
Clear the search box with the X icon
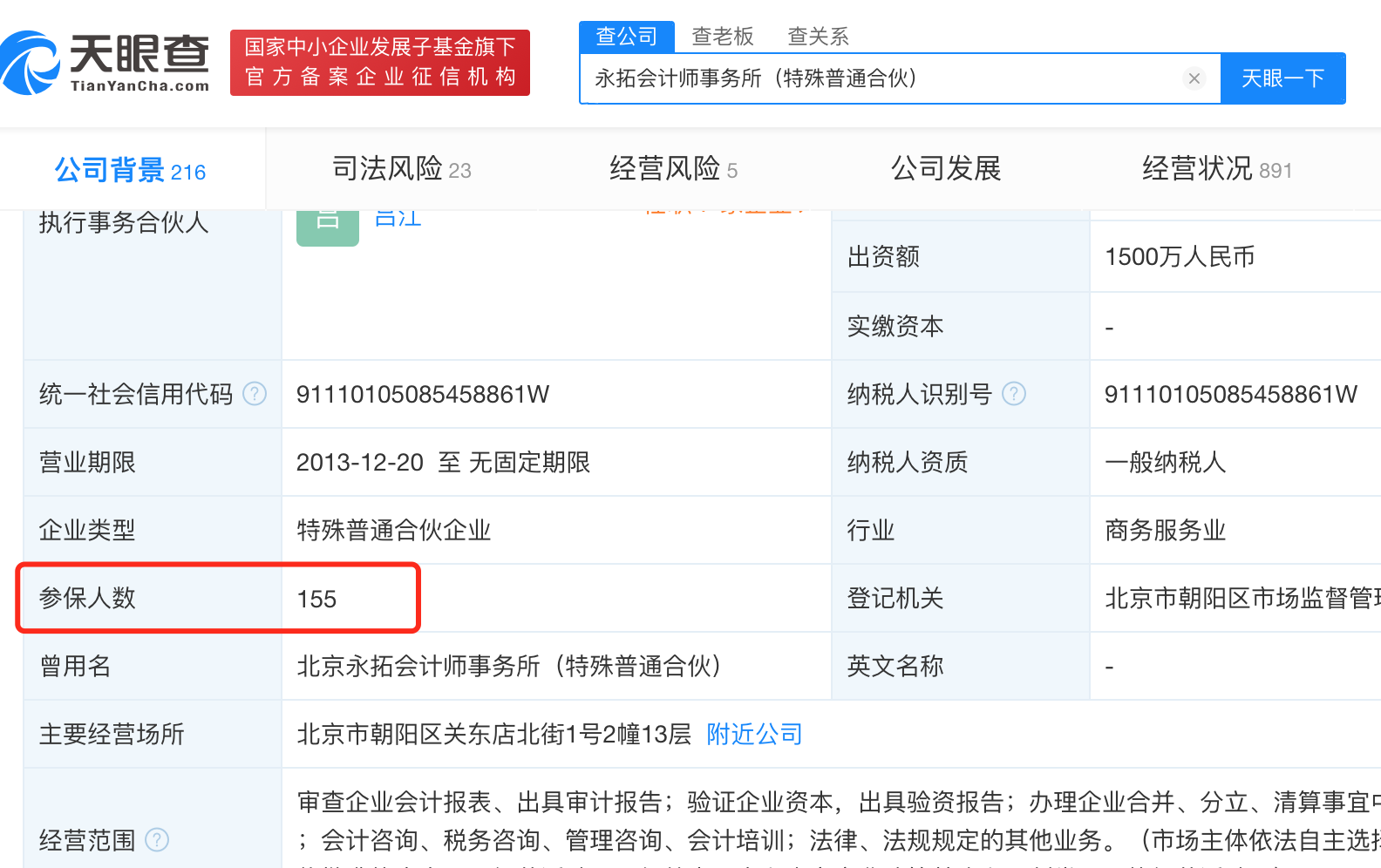pyautogui.click(x=1194, y=78)
